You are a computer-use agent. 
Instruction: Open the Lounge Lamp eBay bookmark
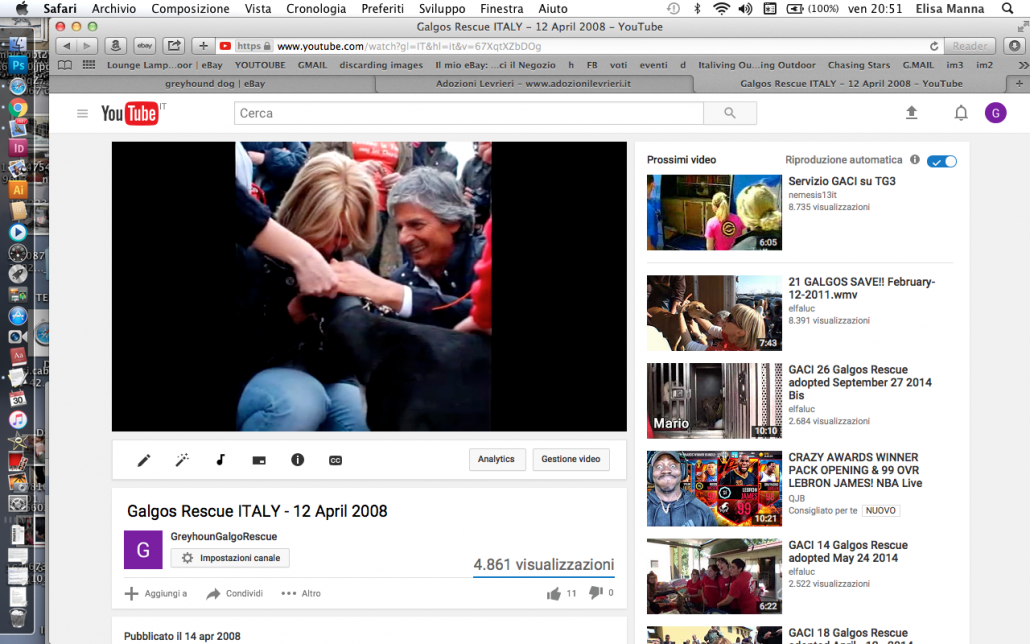click(x=164, y=65)
